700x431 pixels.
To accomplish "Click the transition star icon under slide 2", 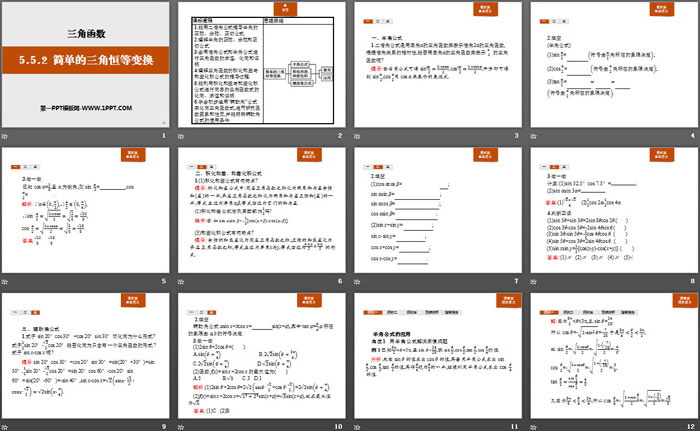I will click(183, 135).
